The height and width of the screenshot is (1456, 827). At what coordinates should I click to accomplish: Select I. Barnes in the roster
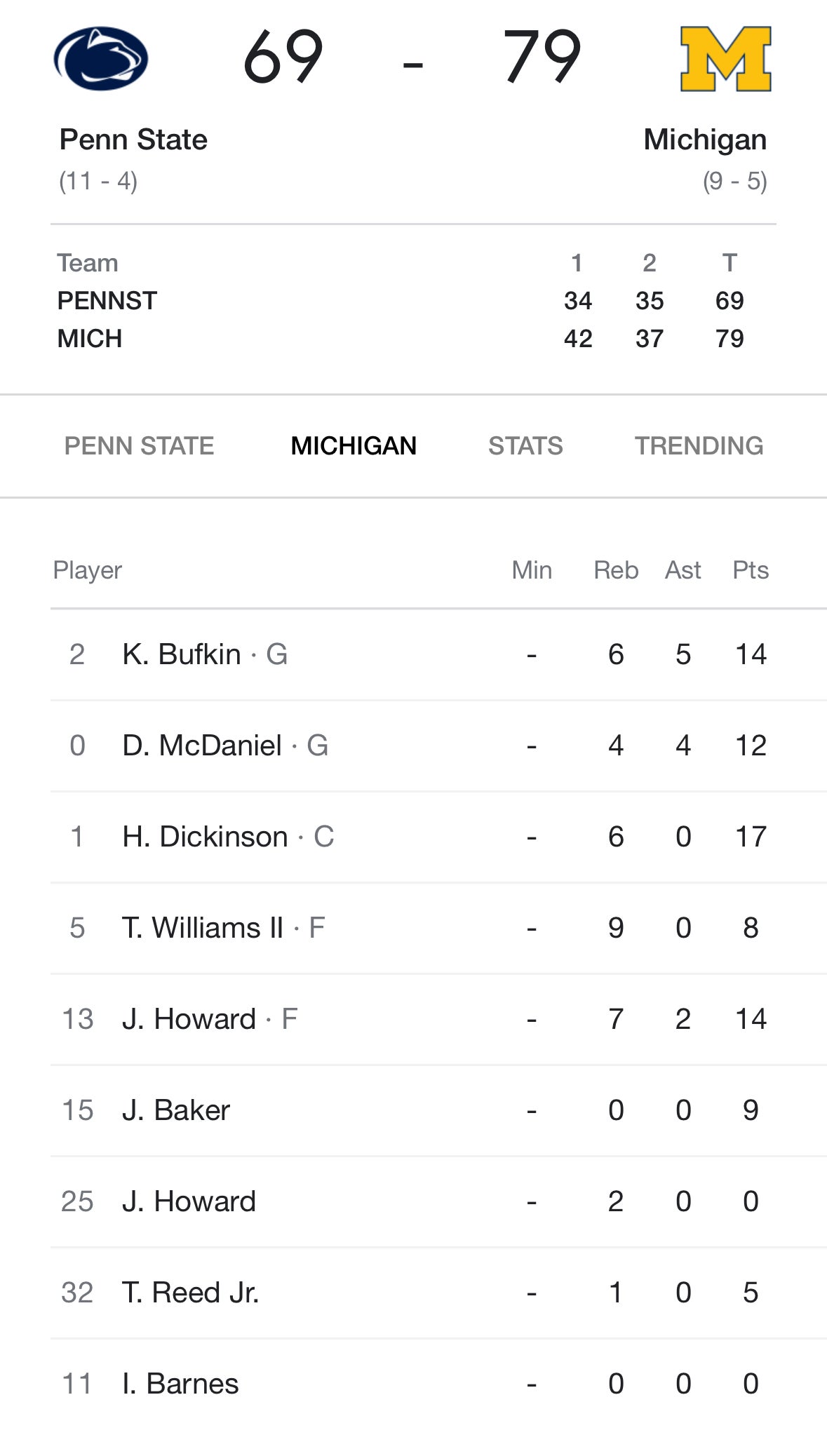pyautogui.click(x=180, y=1384)
